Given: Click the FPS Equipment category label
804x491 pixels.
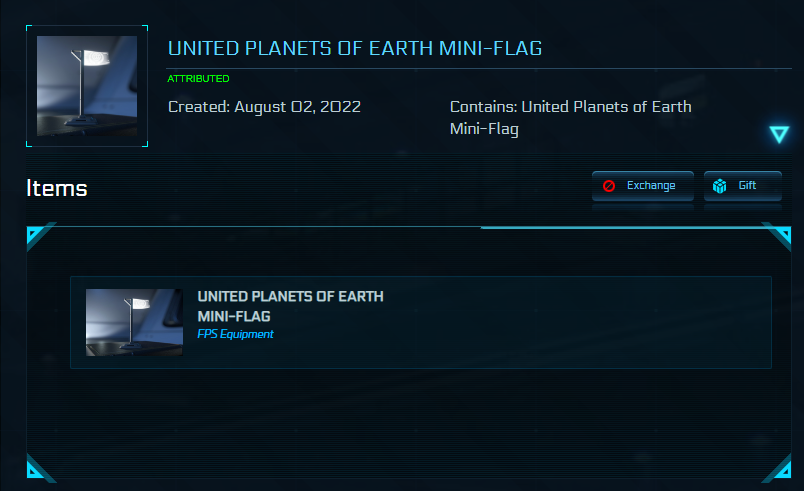Looking at the screenshot, I should (x=235, y=334).
